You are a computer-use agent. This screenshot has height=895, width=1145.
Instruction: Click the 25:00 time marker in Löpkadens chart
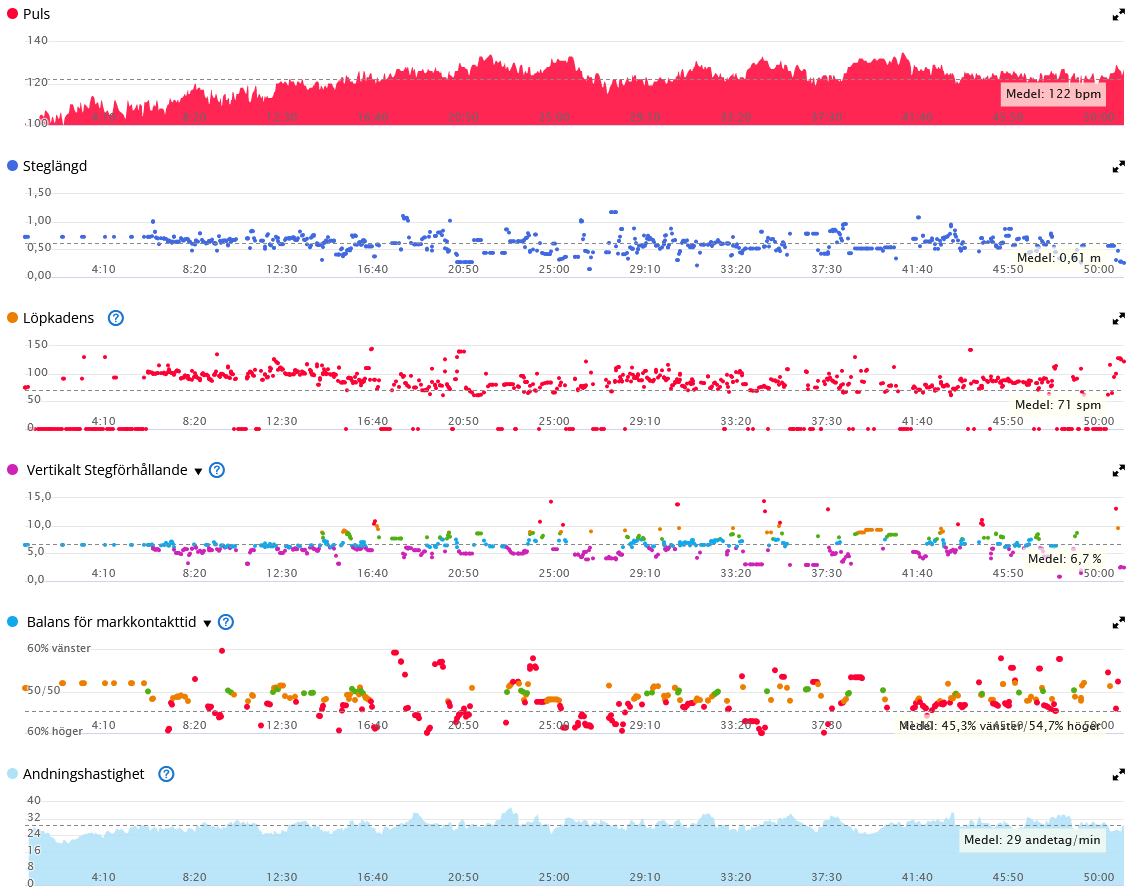(554, 420)
